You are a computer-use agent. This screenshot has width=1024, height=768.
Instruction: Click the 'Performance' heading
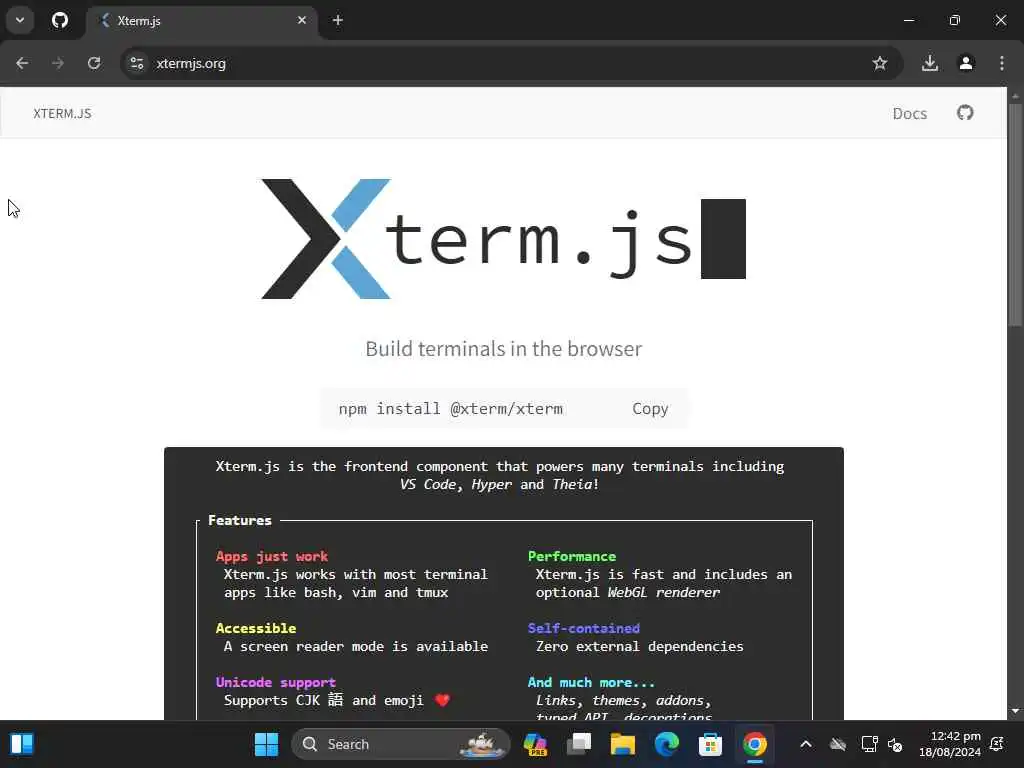point(572,556)
